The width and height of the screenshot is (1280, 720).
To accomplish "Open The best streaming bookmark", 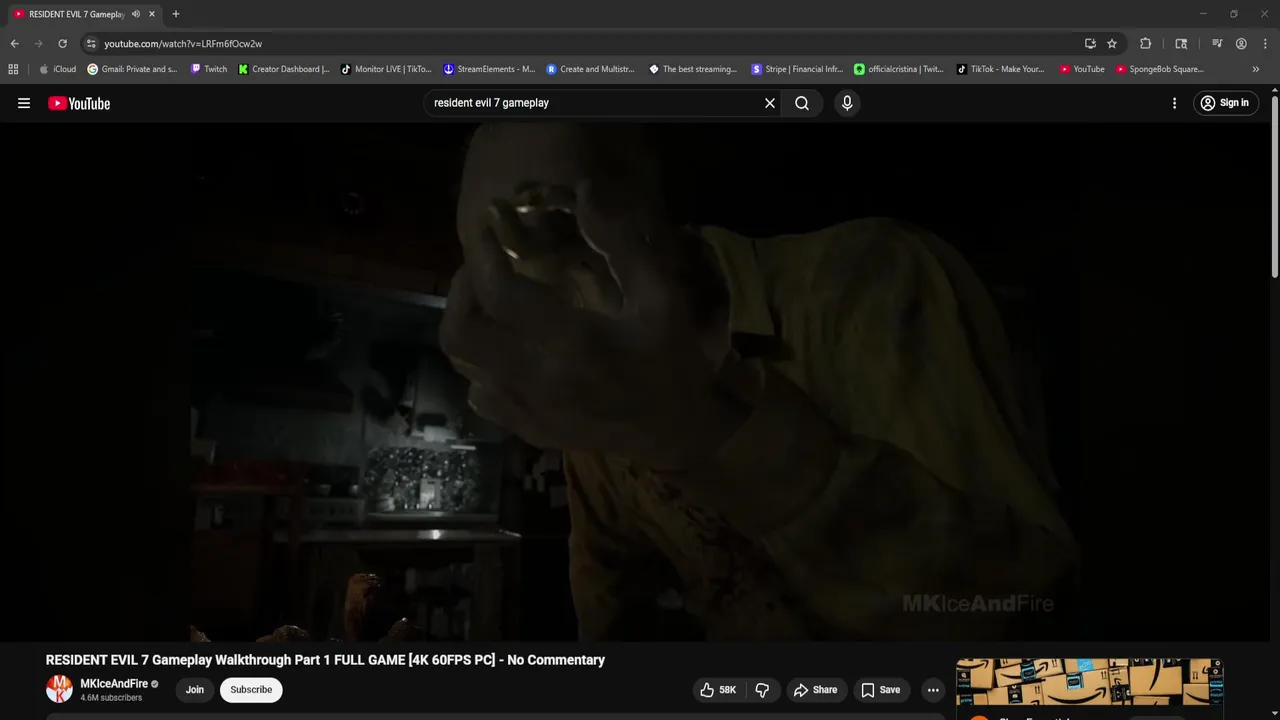I will pyautogui.click(x=693, y=69).
